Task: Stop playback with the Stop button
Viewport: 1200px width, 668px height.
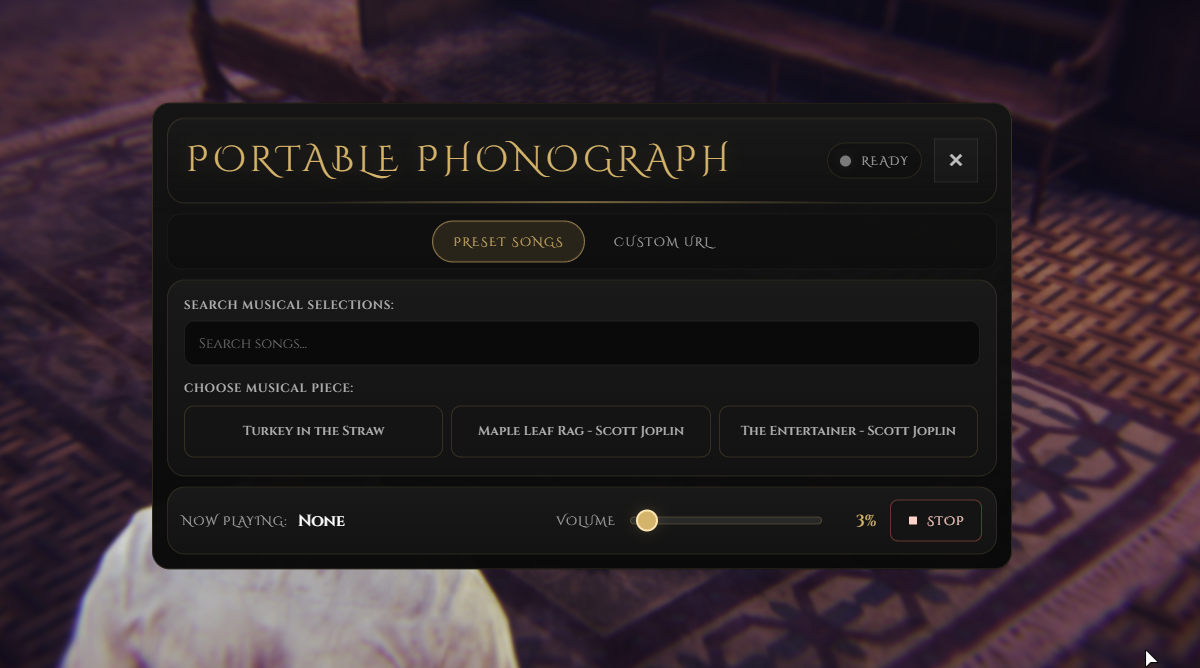Action: click(x=936, y=520)
